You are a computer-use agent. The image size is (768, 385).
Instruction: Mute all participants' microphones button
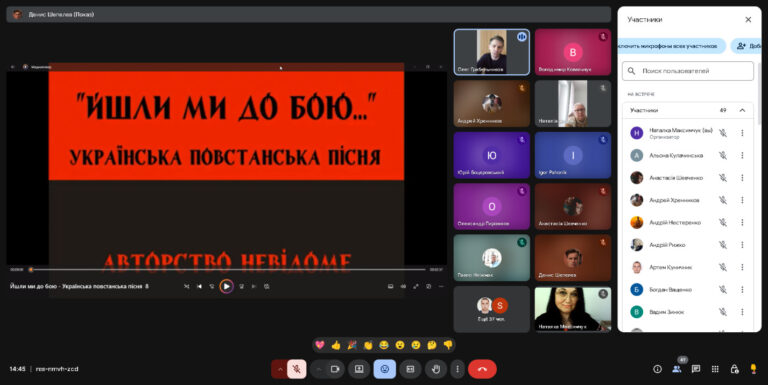point(671,46)
